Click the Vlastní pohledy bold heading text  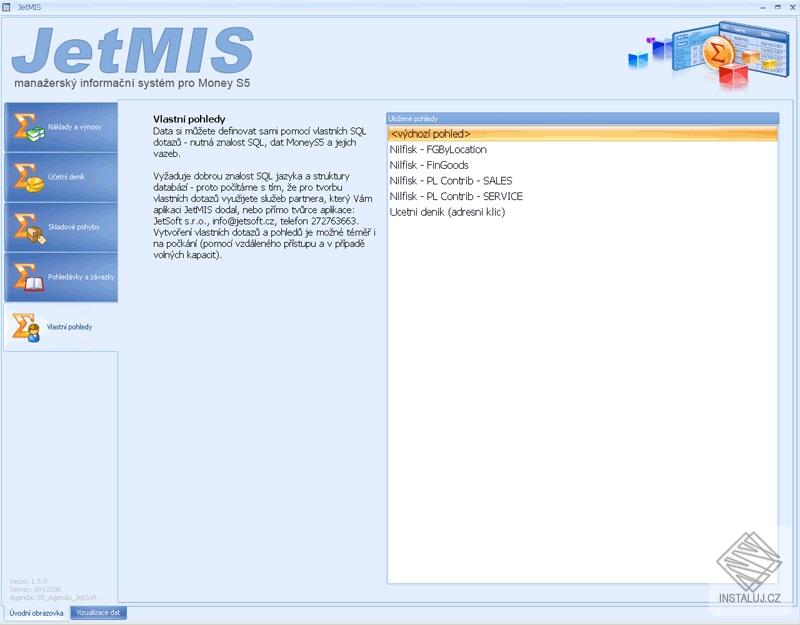pyautogui.click(x=189, y=119)
